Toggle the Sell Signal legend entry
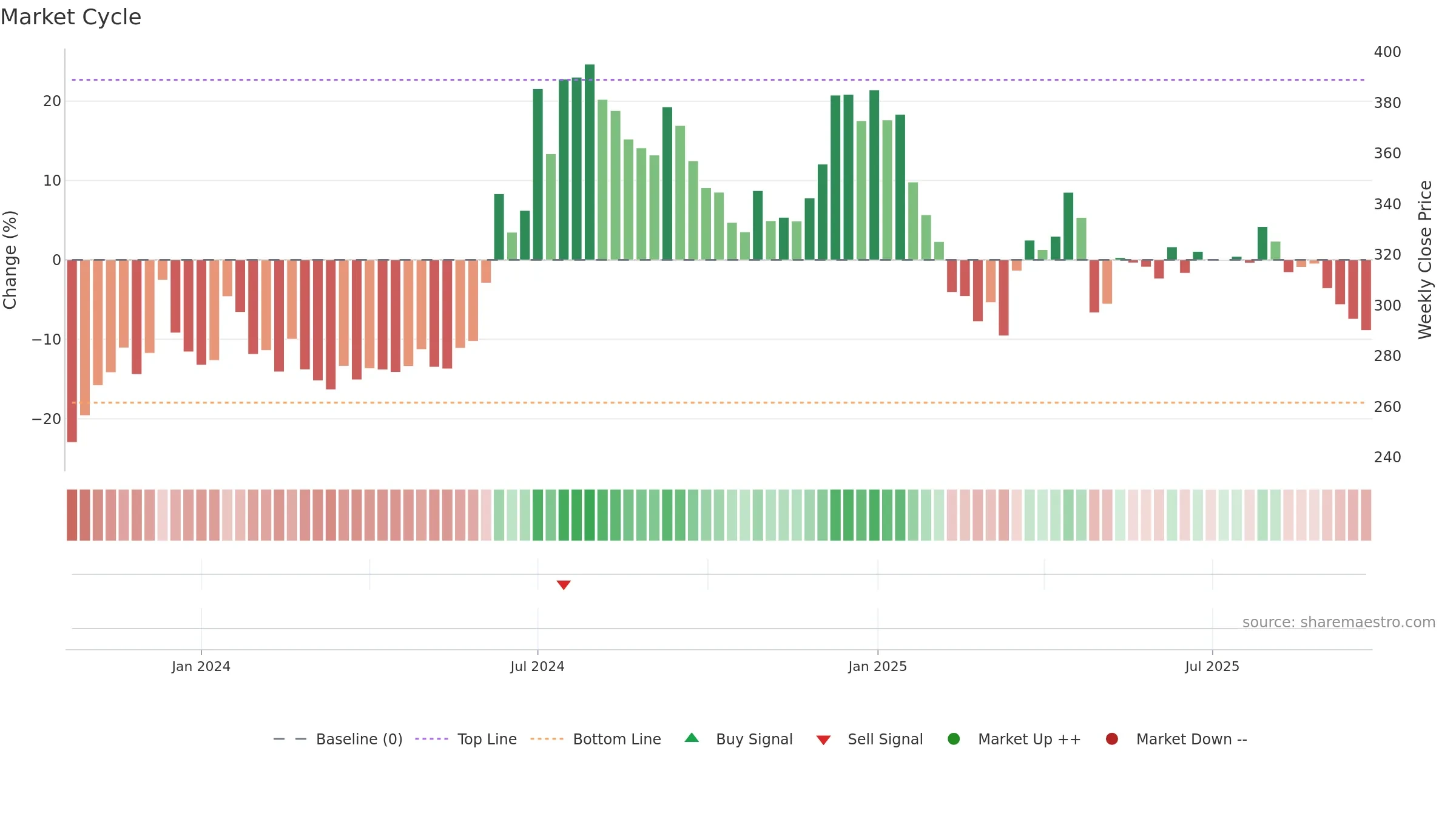This screenshot has width=1456, height=819. [869, 739]
